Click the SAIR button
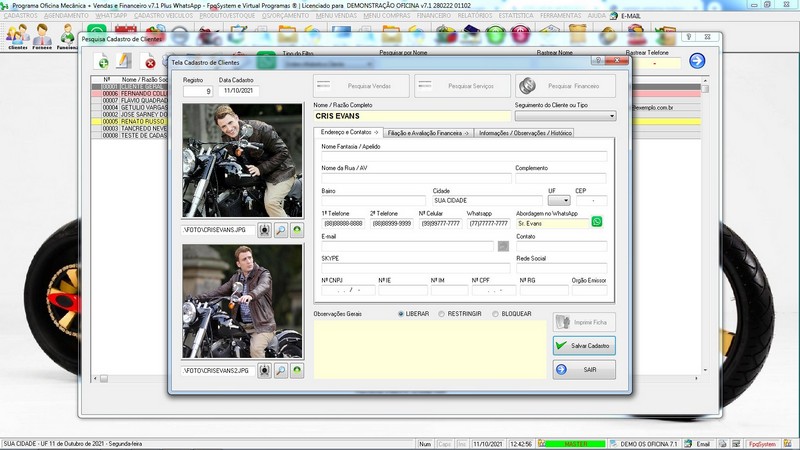800x450 pixels. click(x=584, y=369)
